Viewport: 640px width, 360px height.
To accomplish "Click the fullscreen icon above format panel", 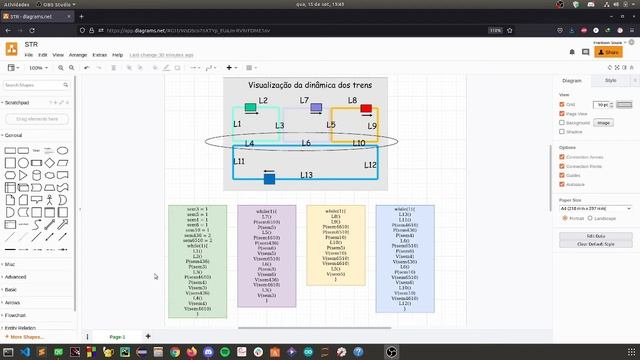I will click(617, 67).
